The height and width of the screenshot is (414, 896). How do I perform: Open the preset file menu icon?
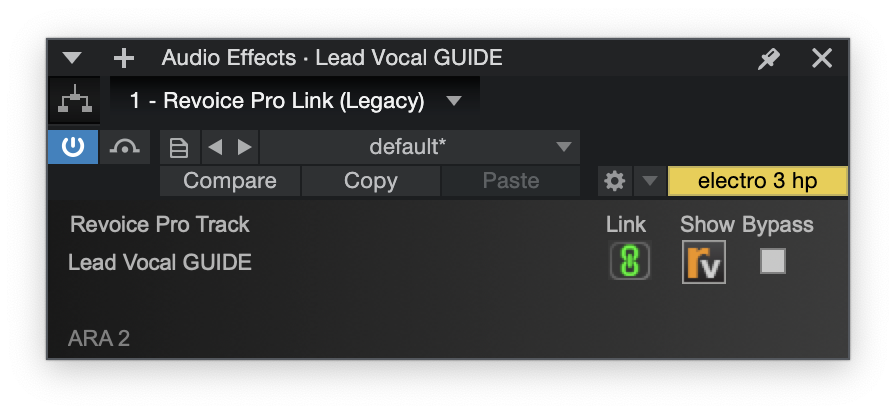[x=179, y=148]
